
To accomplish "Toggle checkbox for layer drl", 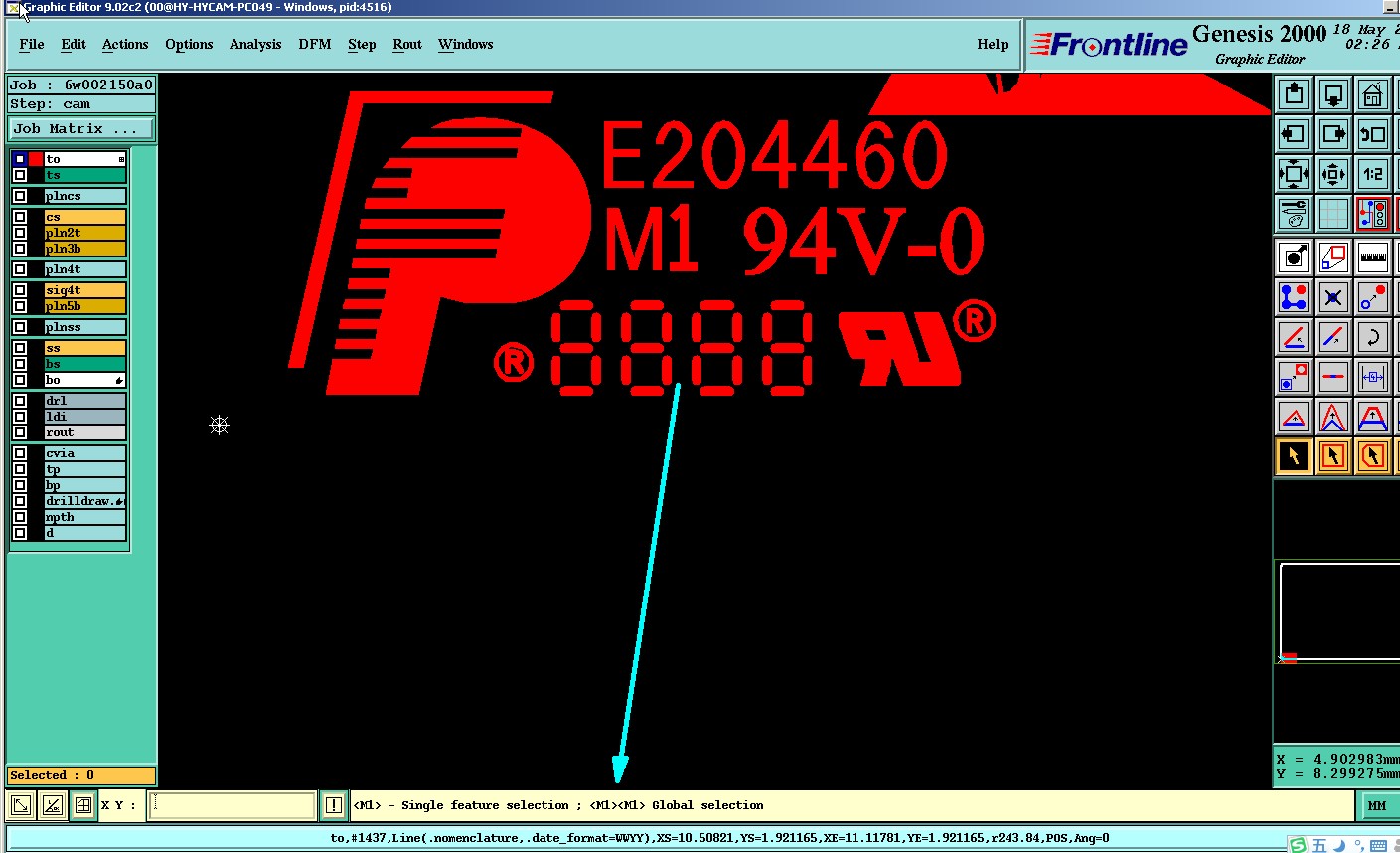I will [20, 401].
